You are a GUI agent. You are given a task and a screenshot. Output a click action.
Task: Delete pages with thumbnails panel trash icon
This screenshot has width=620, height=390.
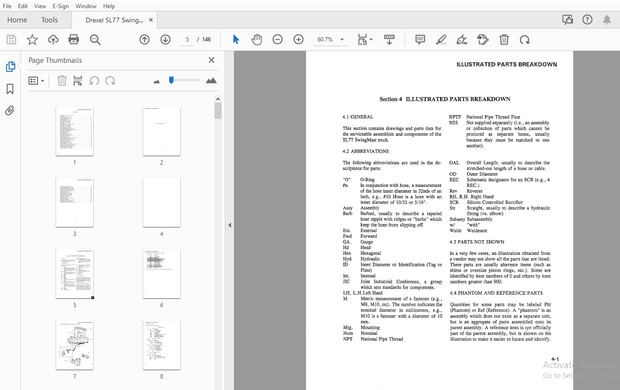point(62,81)
